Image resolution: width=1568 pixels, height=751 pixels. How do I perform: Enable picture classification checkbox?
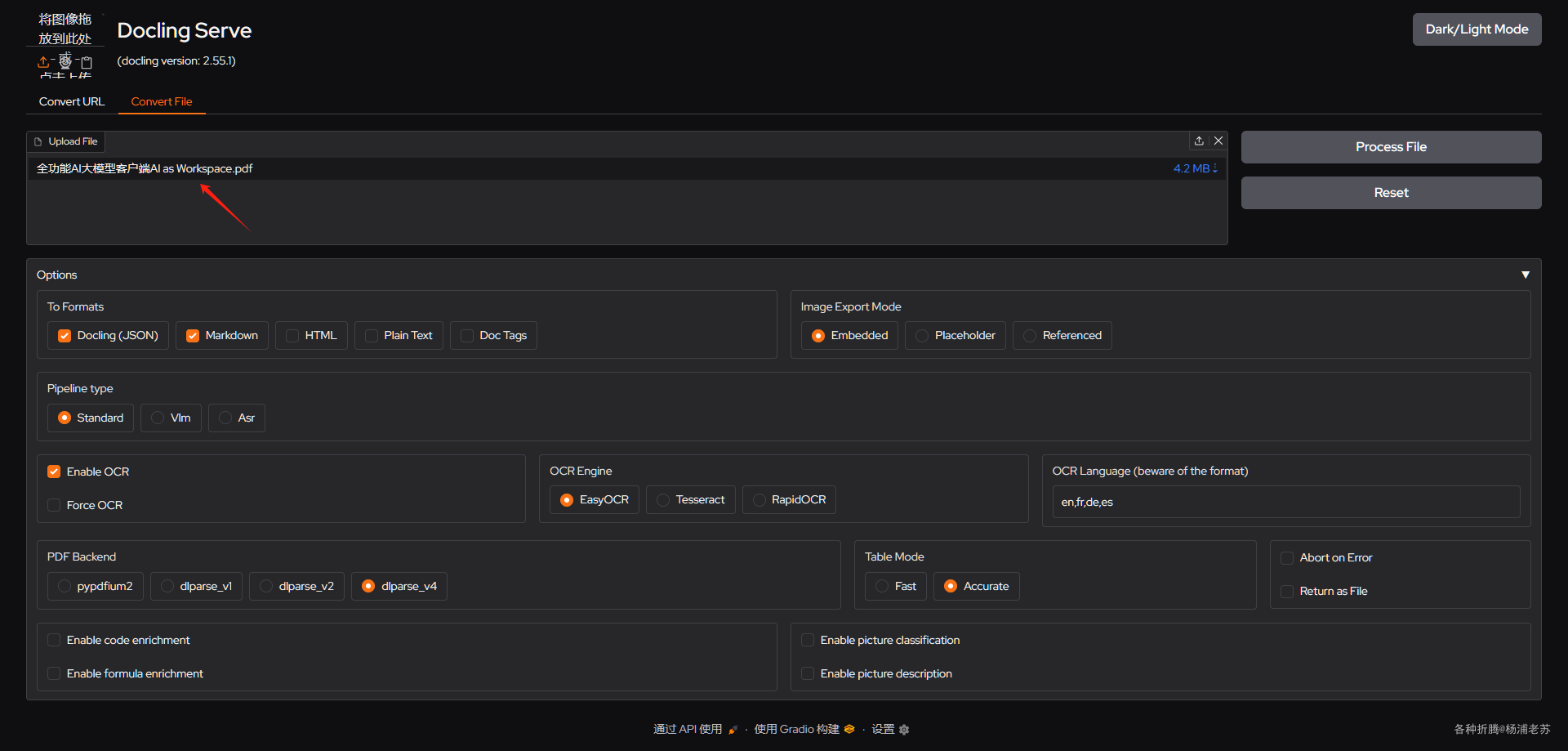808,640
